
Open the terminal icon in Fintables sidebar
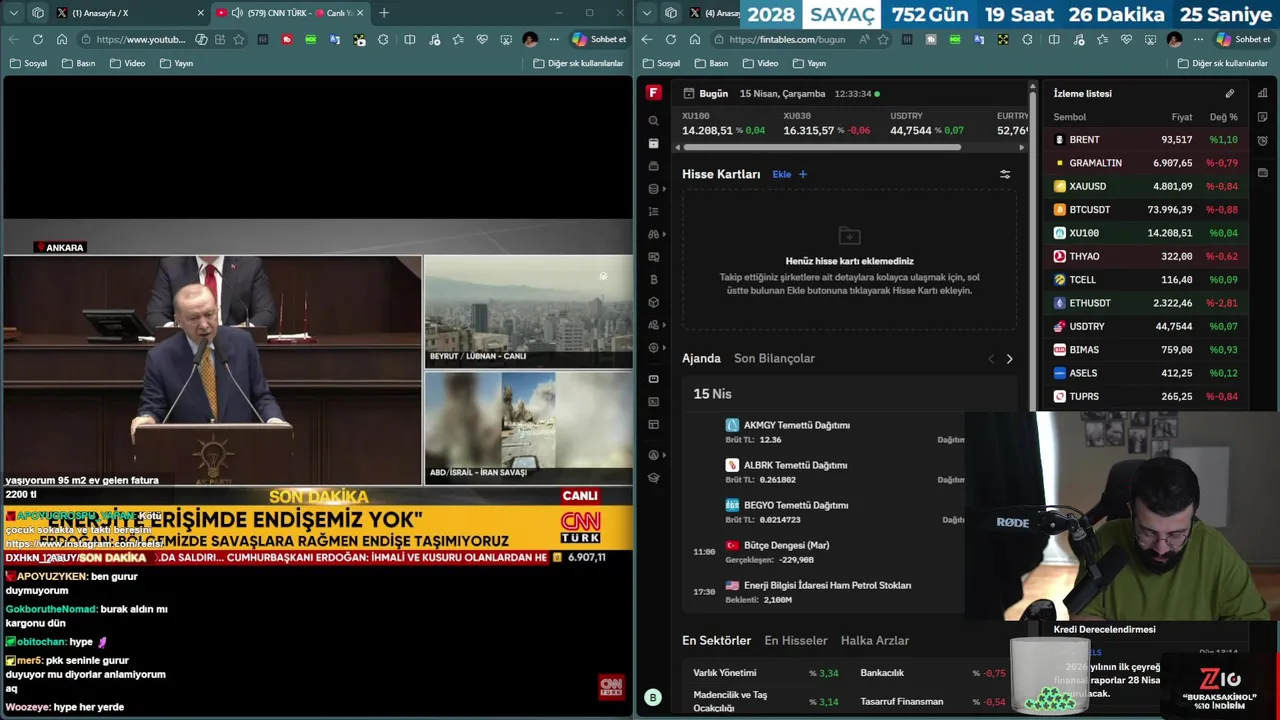tap(653, 402)
